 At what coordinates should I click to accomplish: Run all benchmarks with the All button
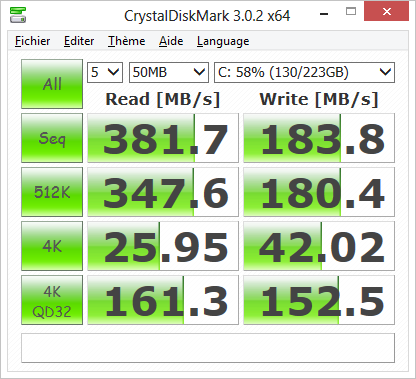click(52, 84)
